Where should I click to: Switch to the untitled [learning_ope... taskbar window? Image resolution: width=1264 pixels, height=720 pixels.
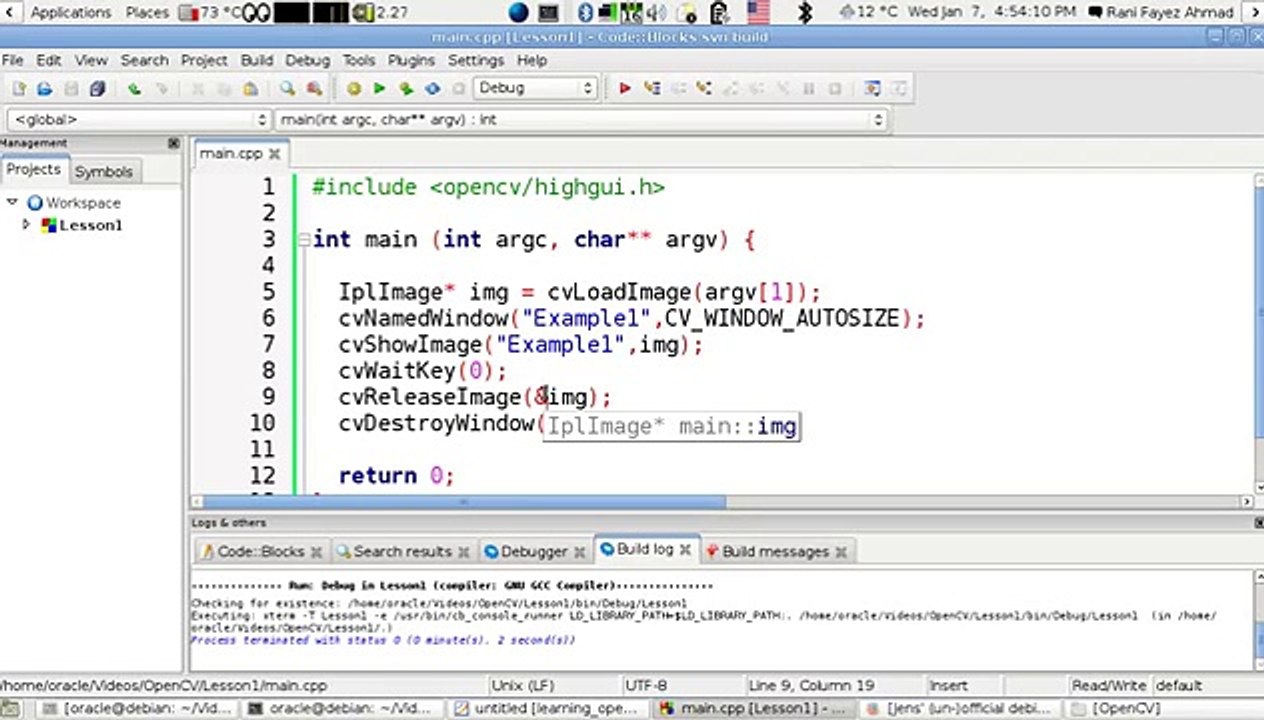[x=549, y=708]
